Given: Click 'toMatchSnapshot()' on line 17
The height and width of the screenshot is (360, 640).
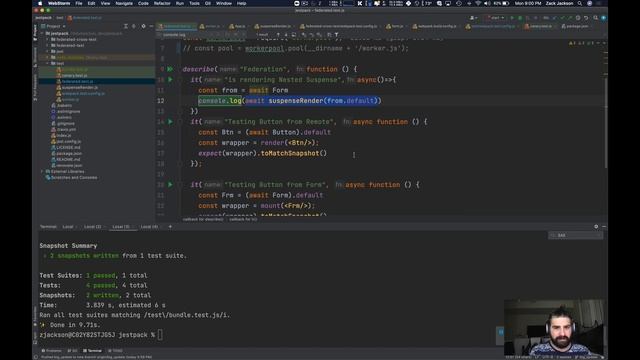Looking at the screenshot, I should click(293, 153).
